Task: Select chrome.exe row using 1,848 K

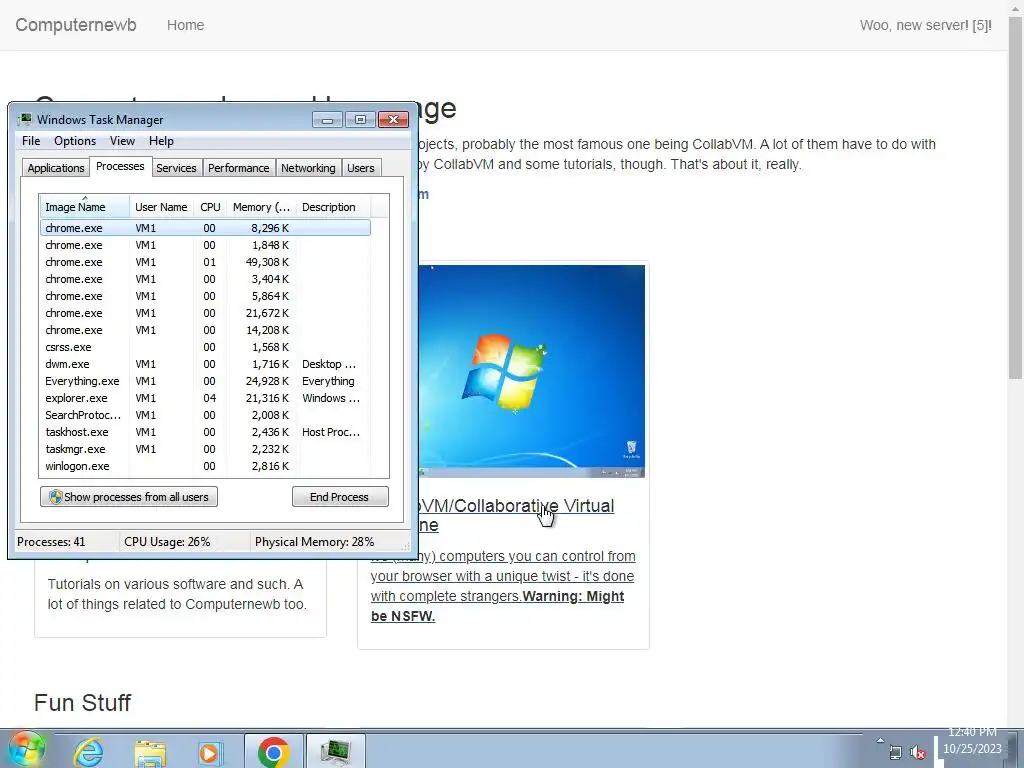Action: pos(205,245)
